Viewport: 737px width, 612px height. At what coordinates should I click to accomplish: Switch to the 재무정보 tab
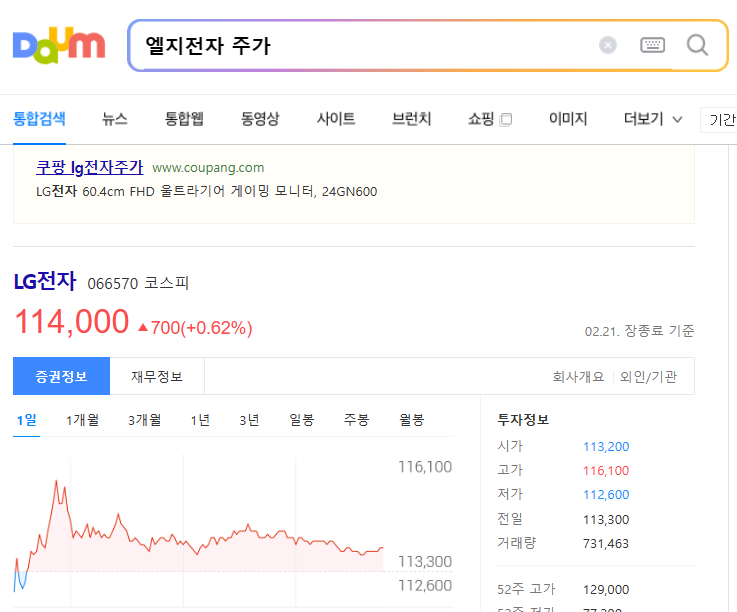tap(157, 376)
